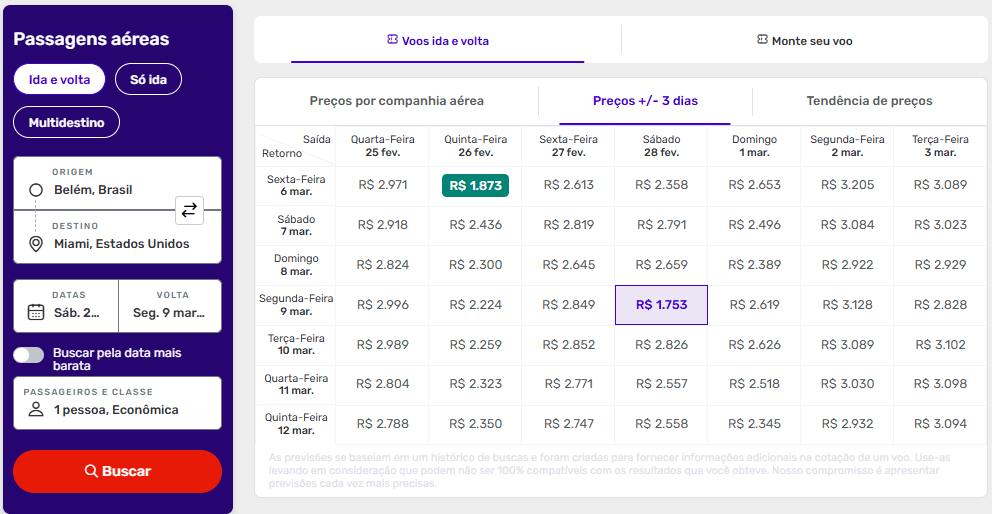Click the ticket icon next to Voos ida e volta
Screen dimensions: 992x514
[392, 40]
